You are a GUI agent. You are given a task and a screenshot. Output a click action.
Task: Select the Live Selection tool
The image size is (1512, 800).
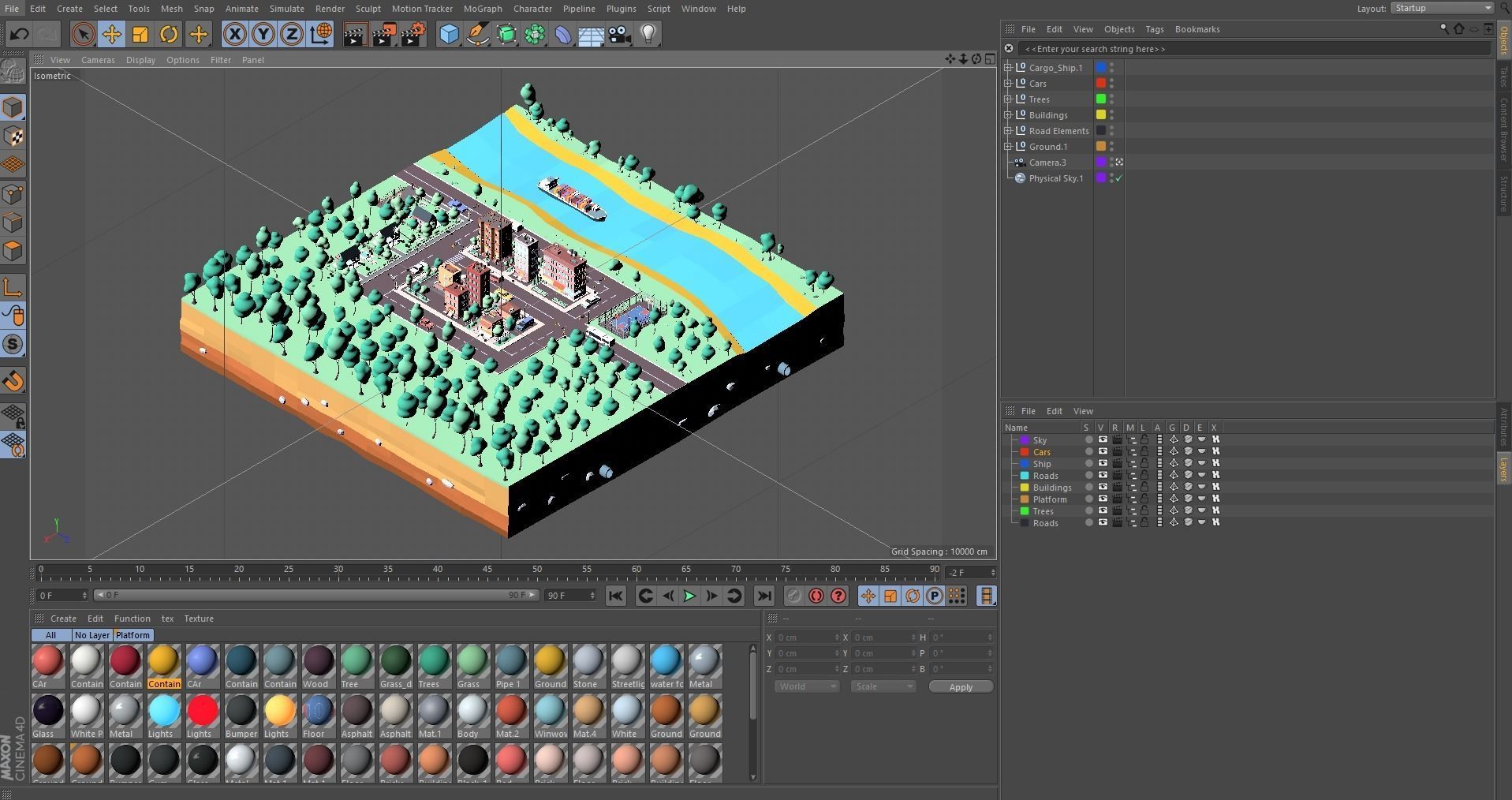click(83, 34)
